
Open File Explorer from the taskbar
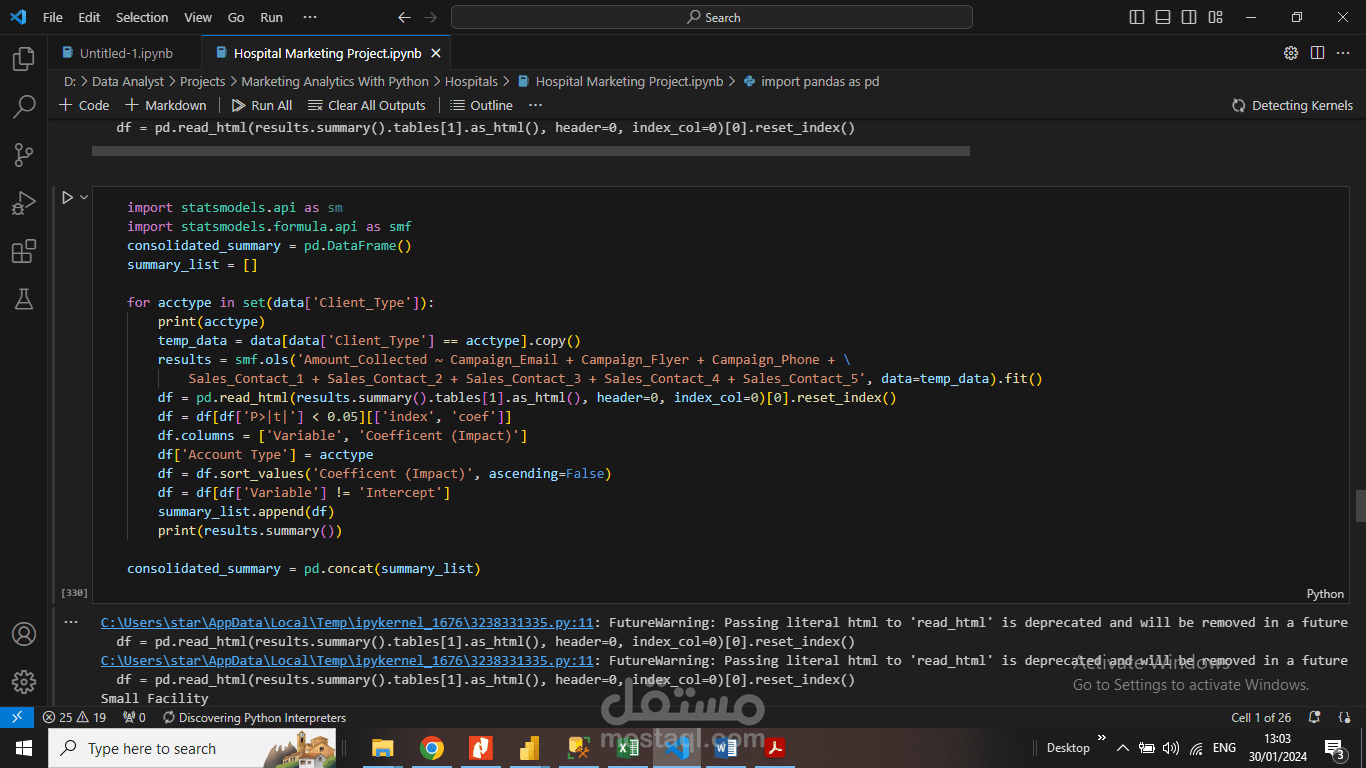click(382, 748)
